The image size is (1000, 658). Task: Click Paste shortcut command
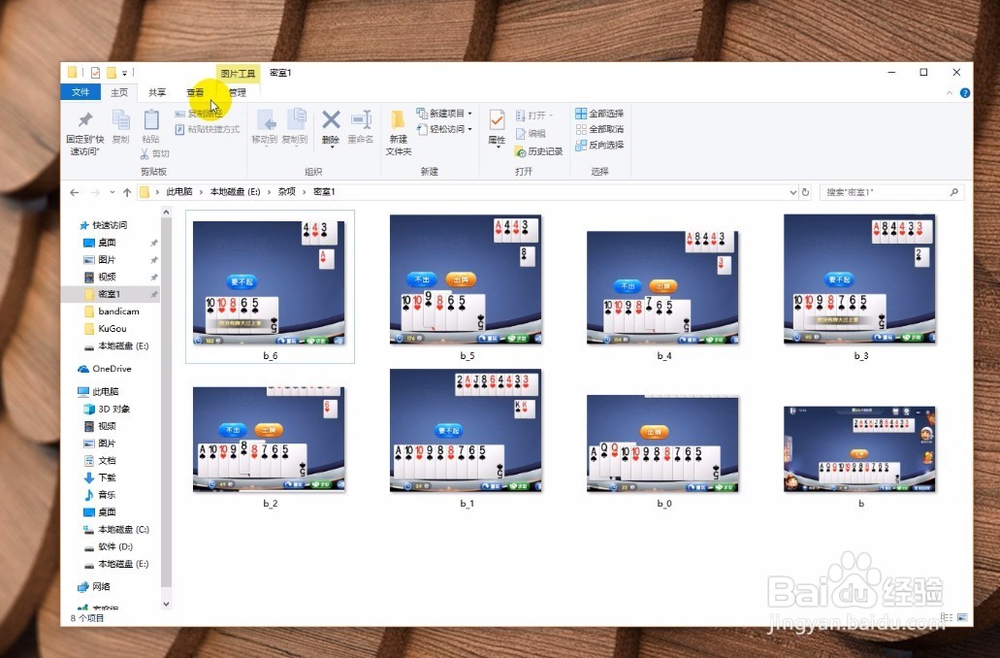[x=207, y=129]
